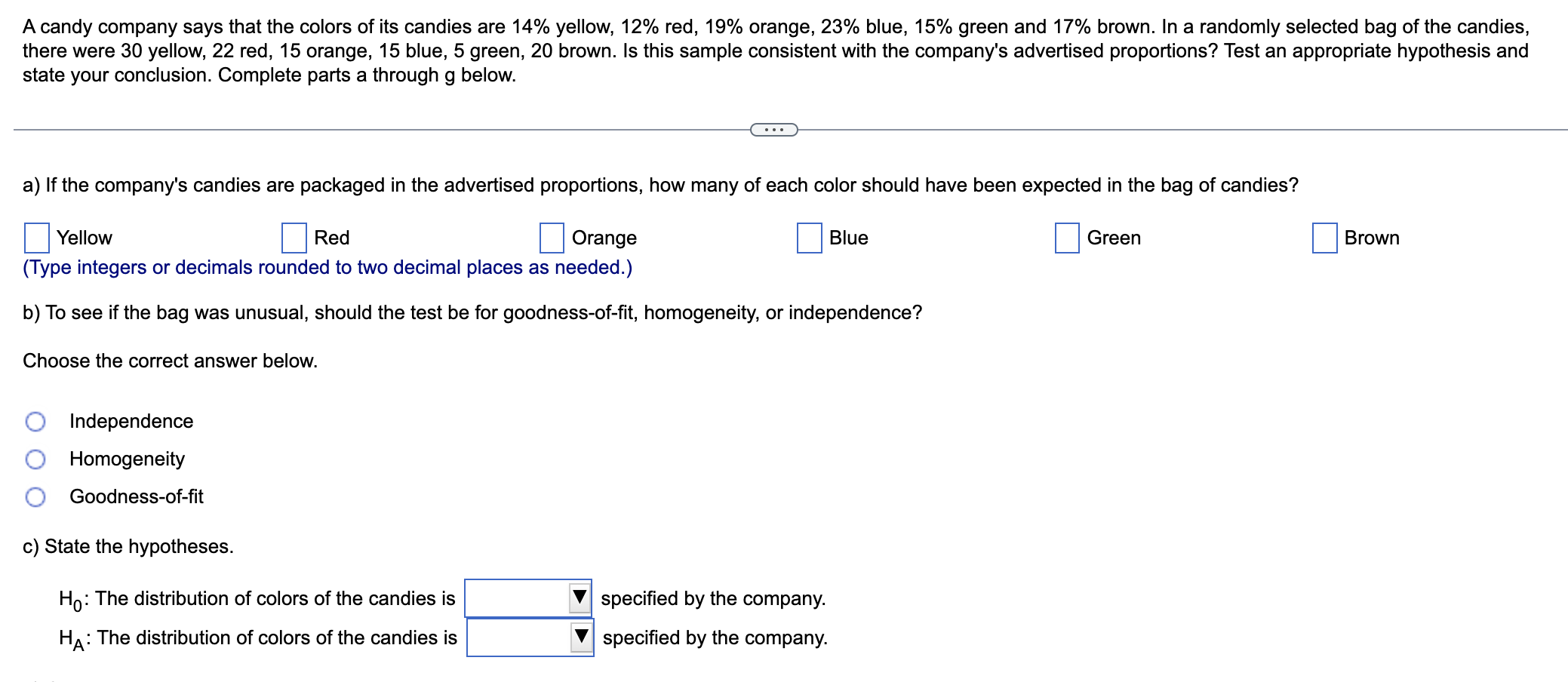Click the Yellow expected count input box
Viewport: 1568px width, 682px height.
[36, 238]
